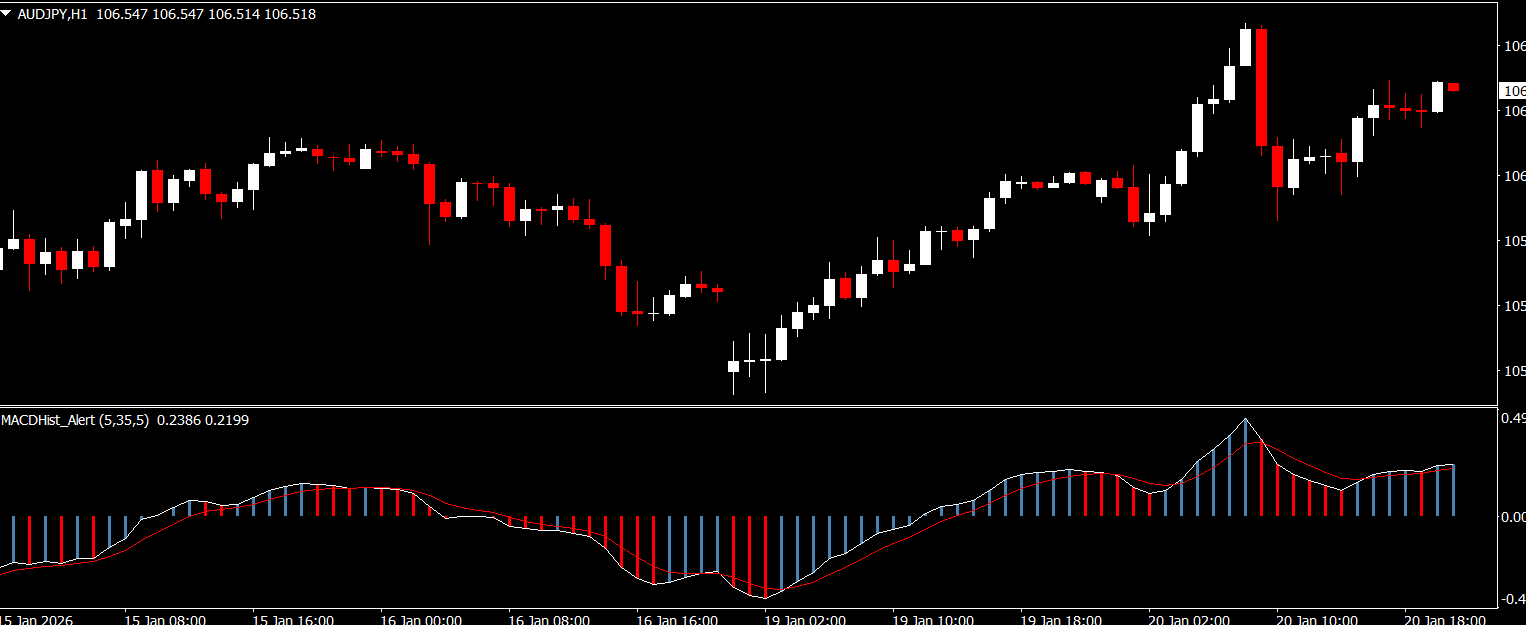Click the 16 Jan 08:00 time label

click(x=549, y=619)
